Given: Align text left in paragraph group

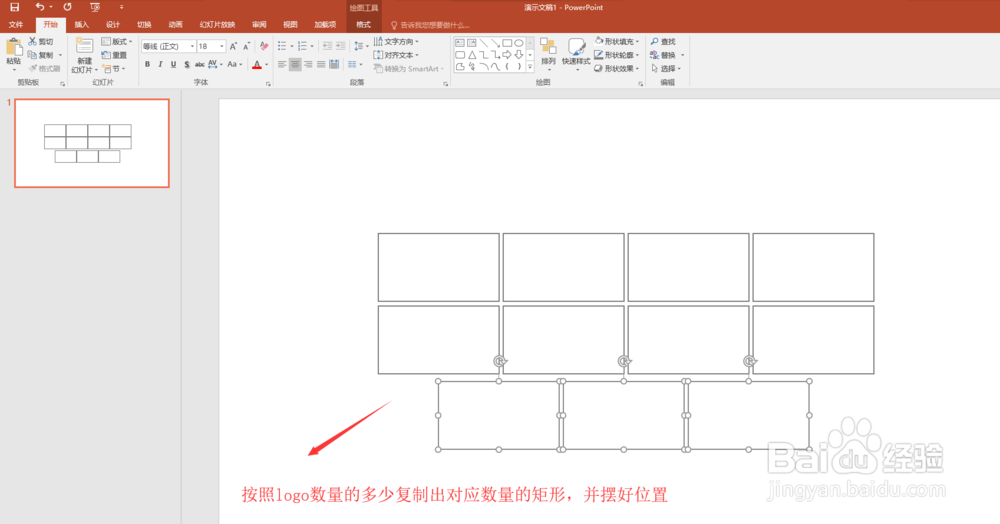Looking at the screenshot, I should 282,64.
